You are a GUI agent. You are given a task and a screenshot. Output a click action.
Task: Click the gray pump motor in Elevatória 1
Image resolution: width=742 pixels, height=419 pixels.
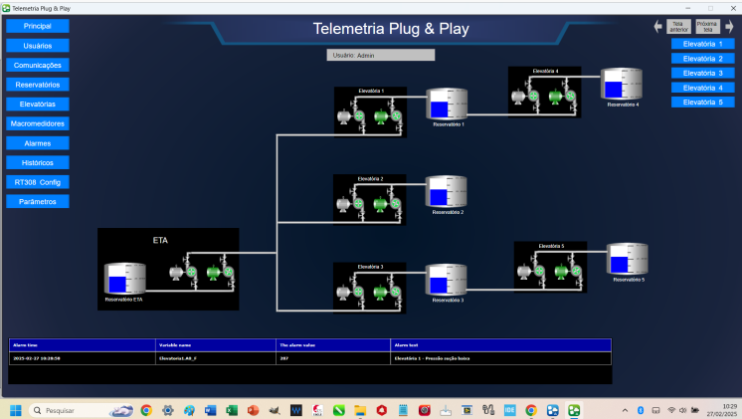pyautogui.click(x=346, y=116)
